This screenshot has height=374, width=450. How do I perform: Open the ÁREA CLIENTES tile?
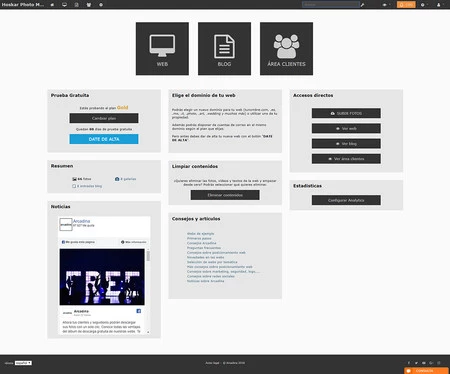[286, 49]
